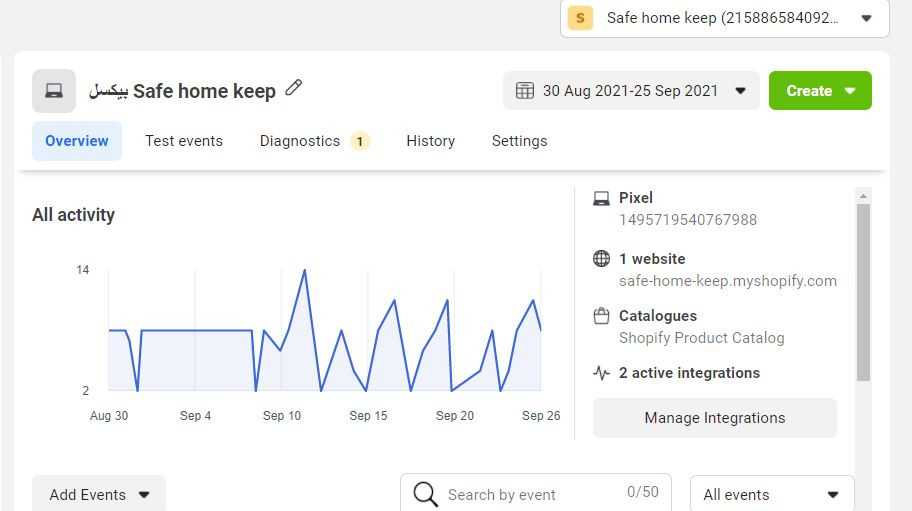This screenshot has width=912, height=511.
Task: Click the yellow S account icon
Action: [580, 18]
